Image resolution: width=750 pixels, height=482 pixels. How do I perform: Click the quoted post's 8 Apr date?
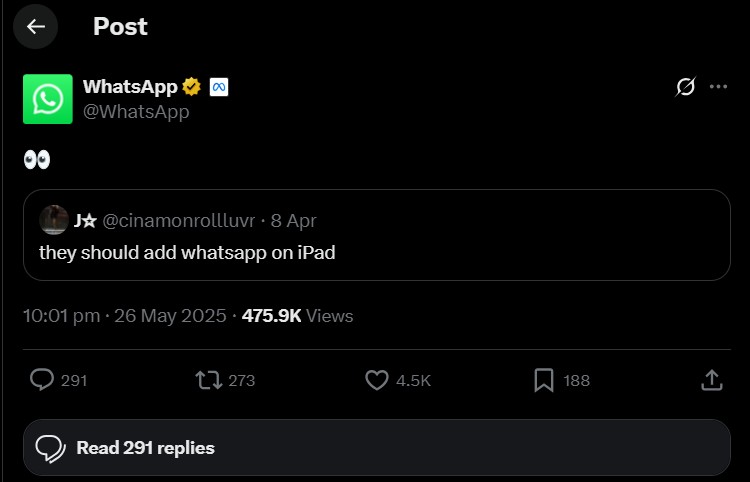tap(294, 221)
